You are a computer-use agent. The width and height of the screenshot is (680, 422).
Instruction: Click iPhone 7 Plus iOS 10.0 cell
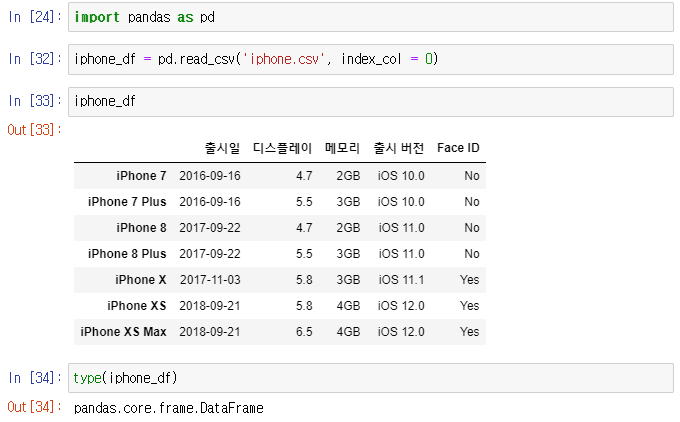point(401,202)
